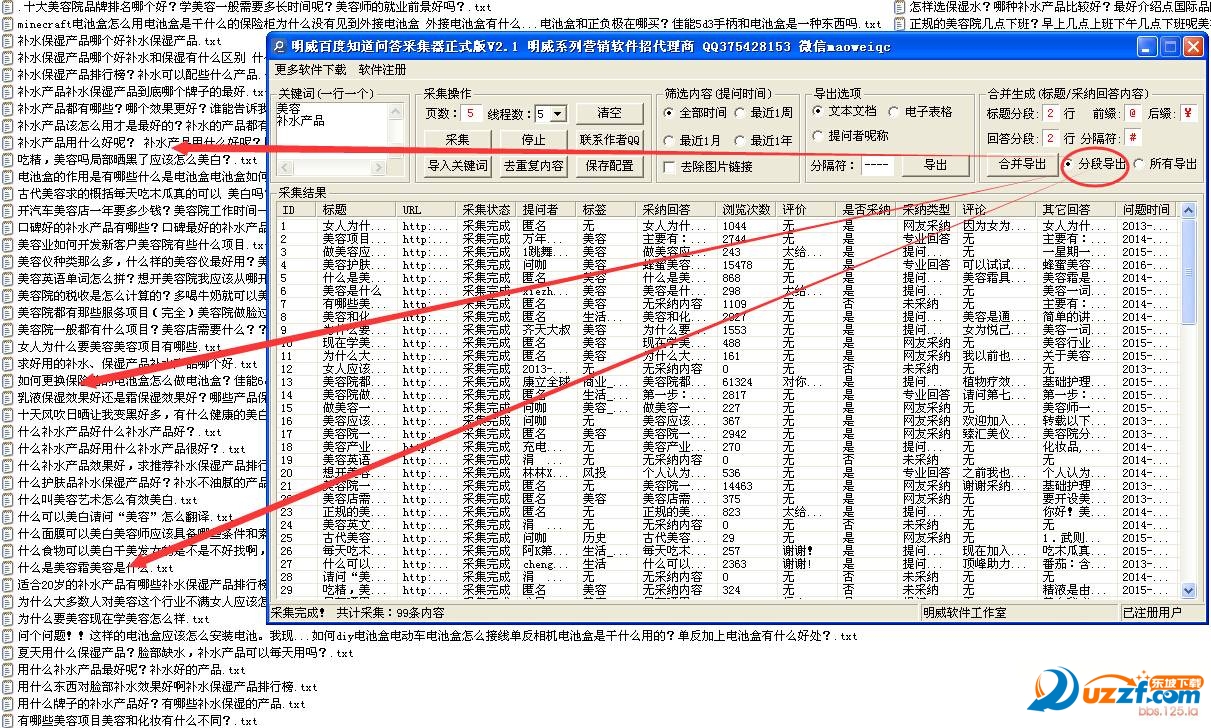Select file icon for 什么叫美容艺术怎么有效美白 file
This screenshot has height=728, width=1211.
click(x=8, y=500)
